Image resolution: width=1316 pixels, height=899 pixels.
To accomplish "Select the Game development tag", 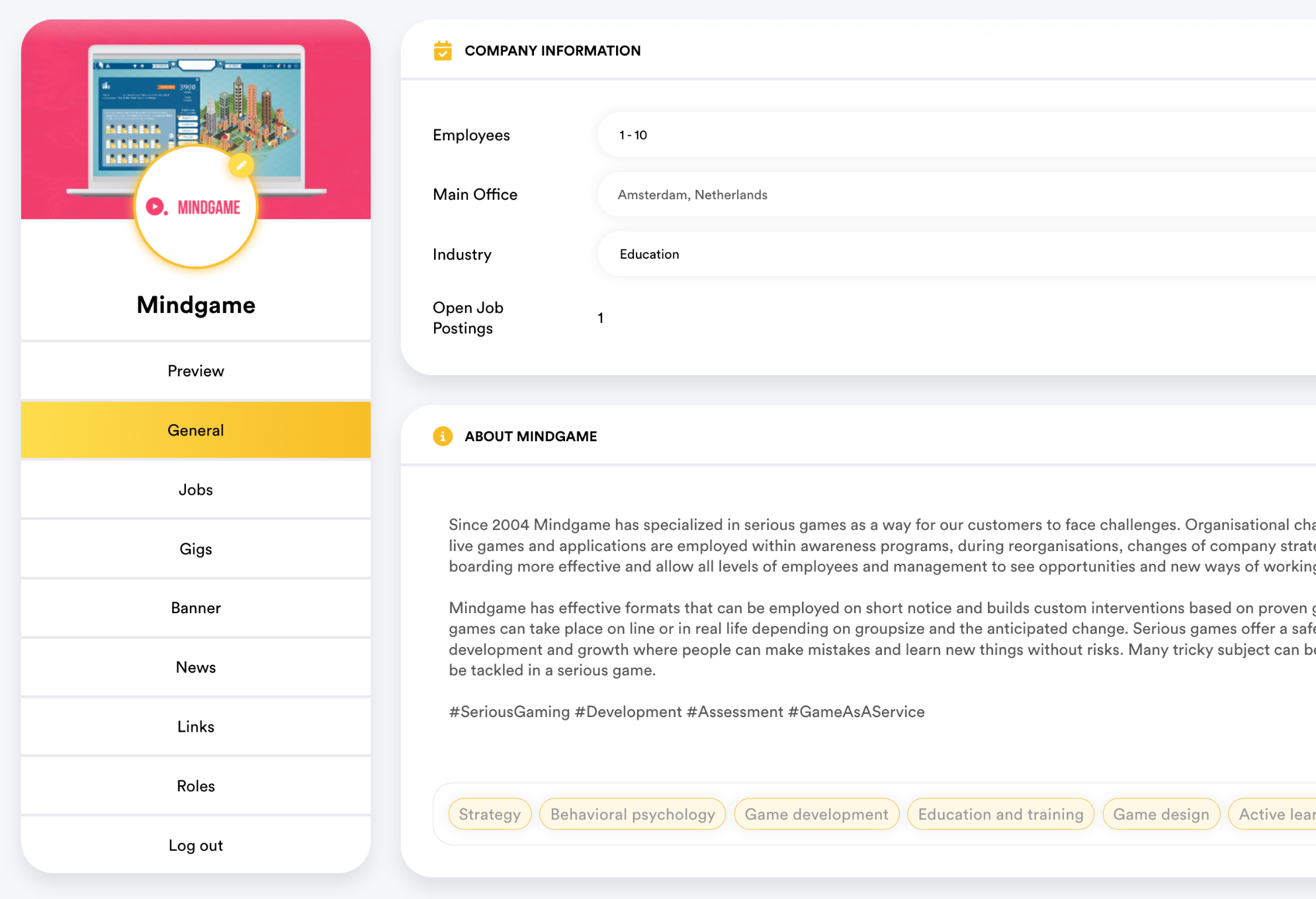I will coord(816,814).
